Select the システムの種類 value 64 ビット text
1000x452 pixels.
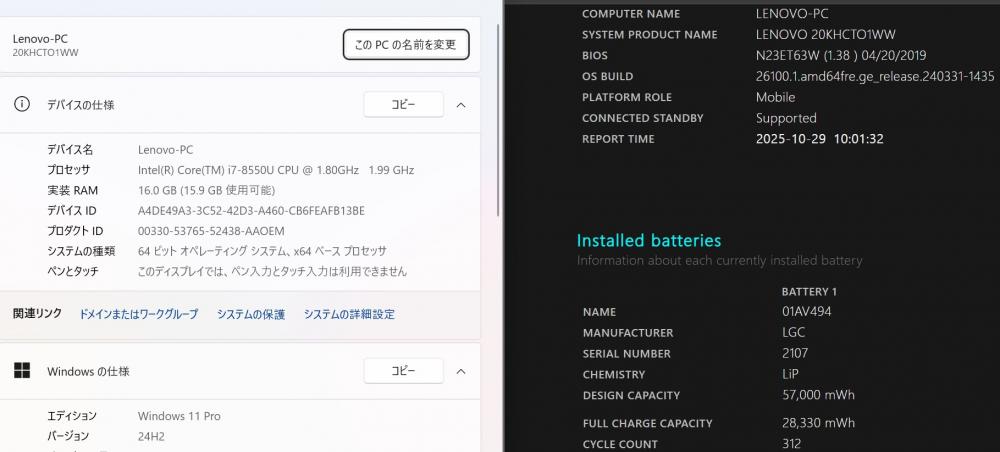click(x=262, y=251)
